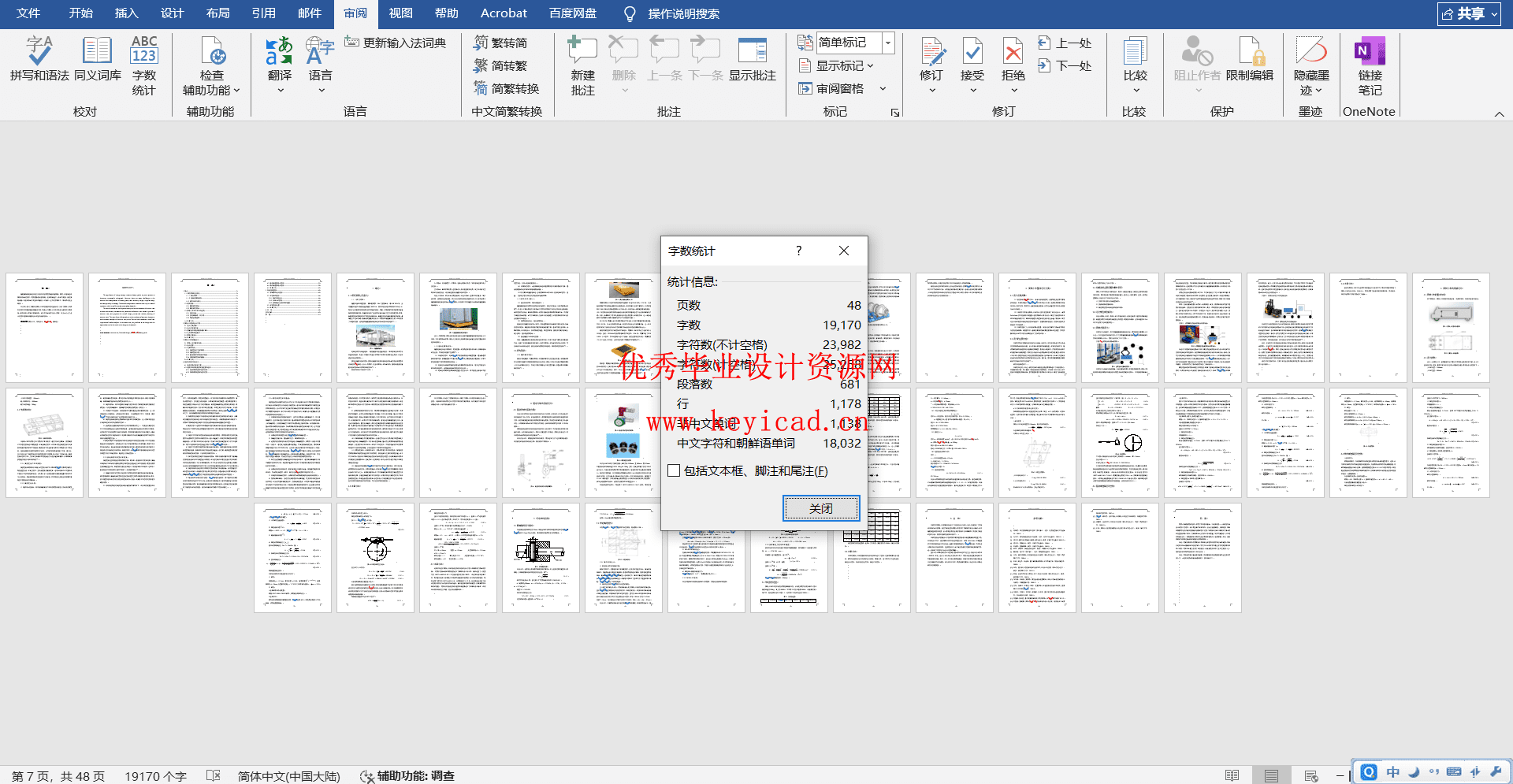Image resolution: width=1513 pixels, height=784 pixels.
Task: Open the Share (共享) dropdown
Action: 1469,13
